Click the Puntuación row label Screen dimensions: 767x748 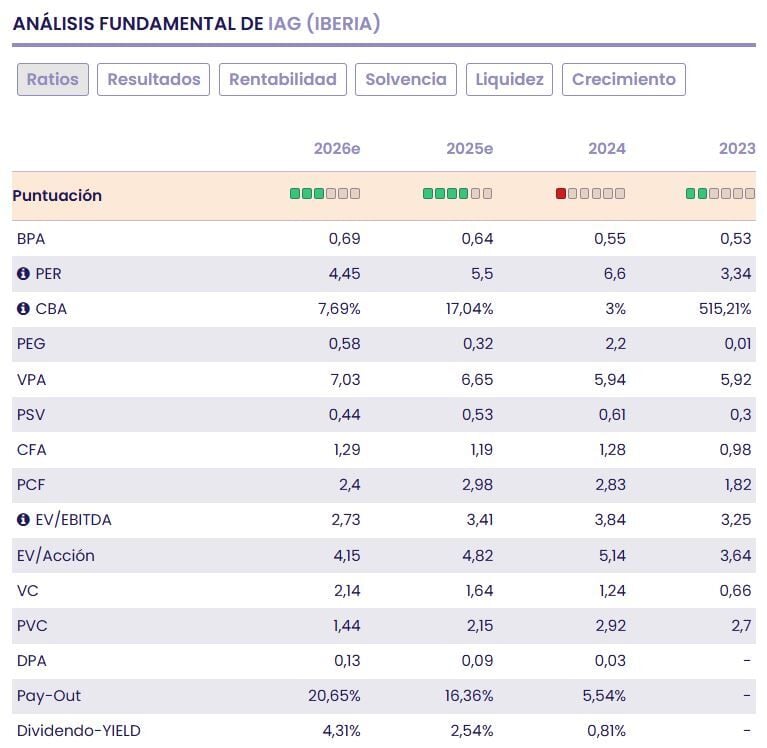click(57, 196)
